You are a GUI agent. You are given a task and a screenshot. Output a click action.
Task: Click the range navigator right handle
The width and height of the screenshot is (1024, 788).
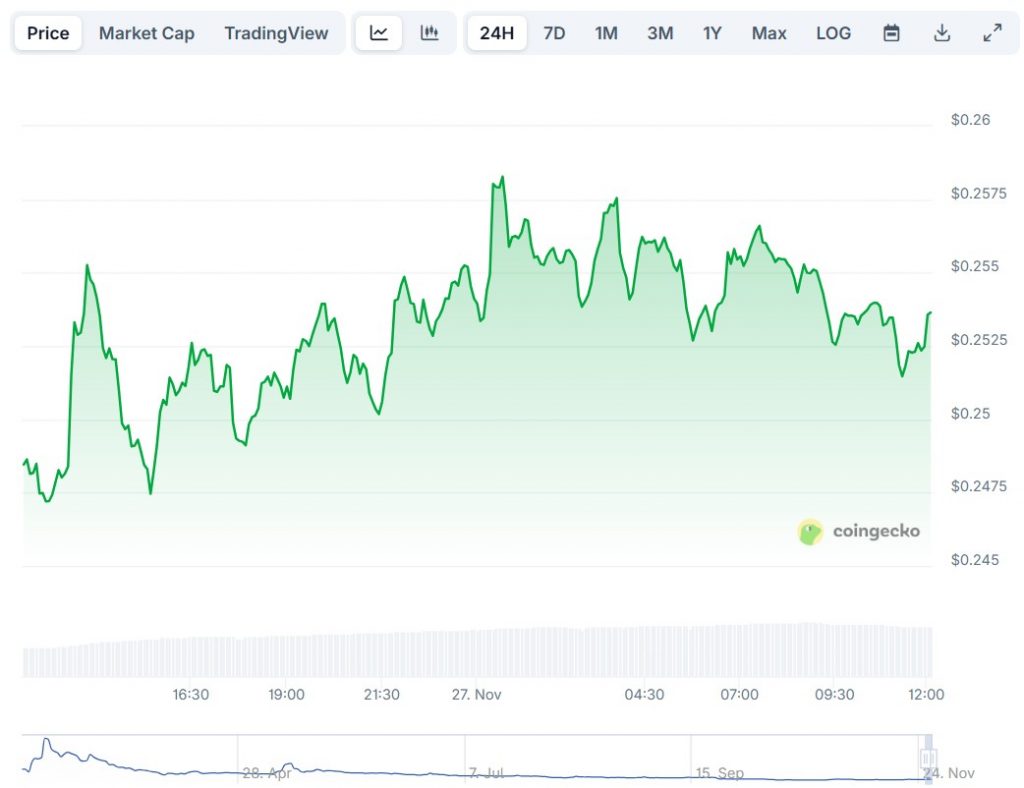tap(927, 759)
